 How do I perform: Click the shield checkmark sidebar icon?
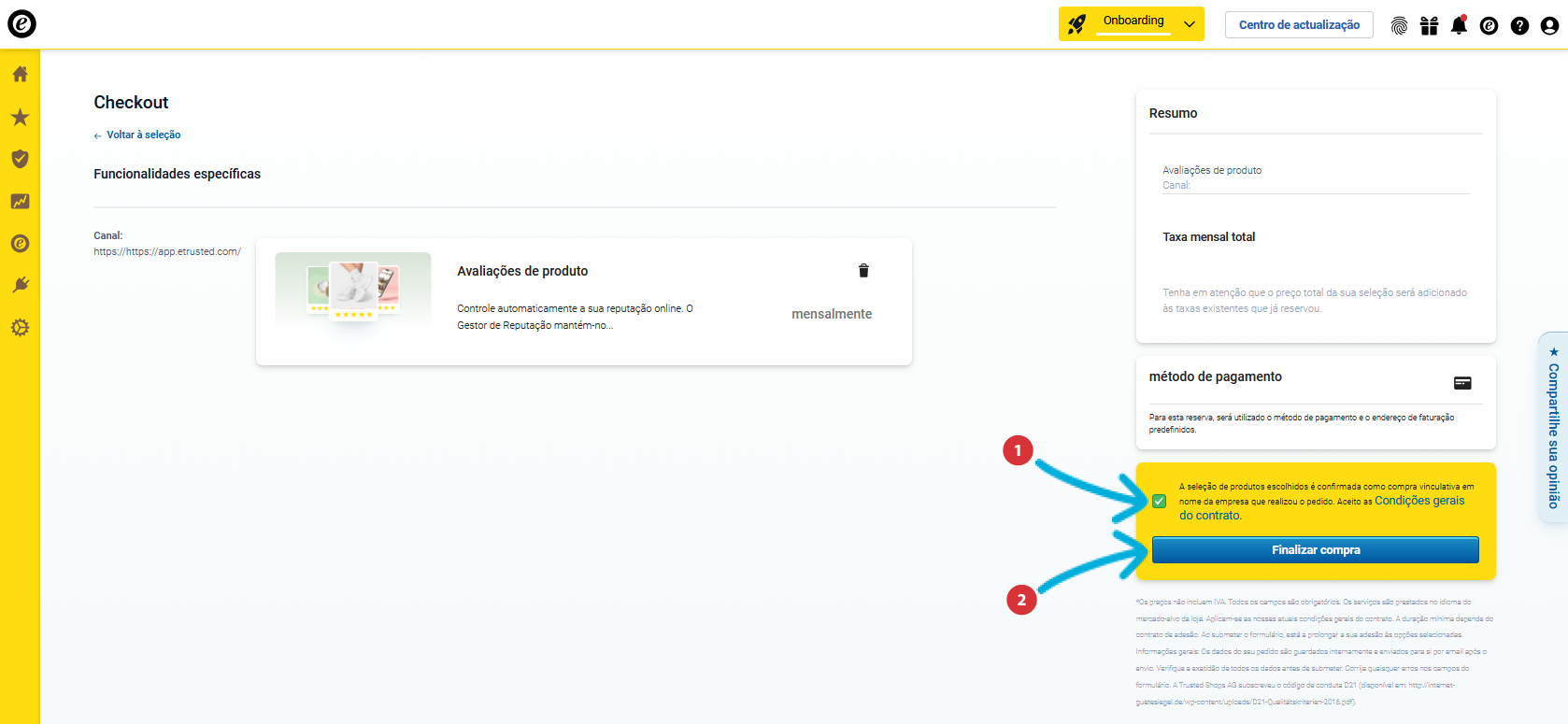tap(20, 159)
